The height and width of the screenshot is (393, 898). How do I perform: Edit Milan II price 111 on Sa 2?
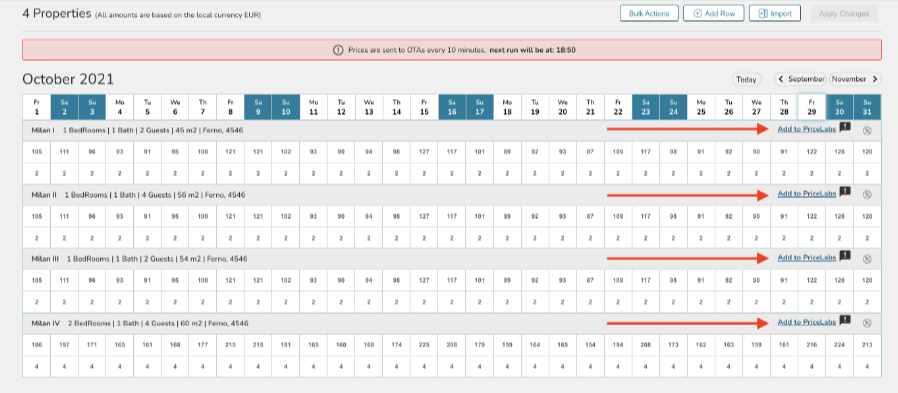point(64,217)
